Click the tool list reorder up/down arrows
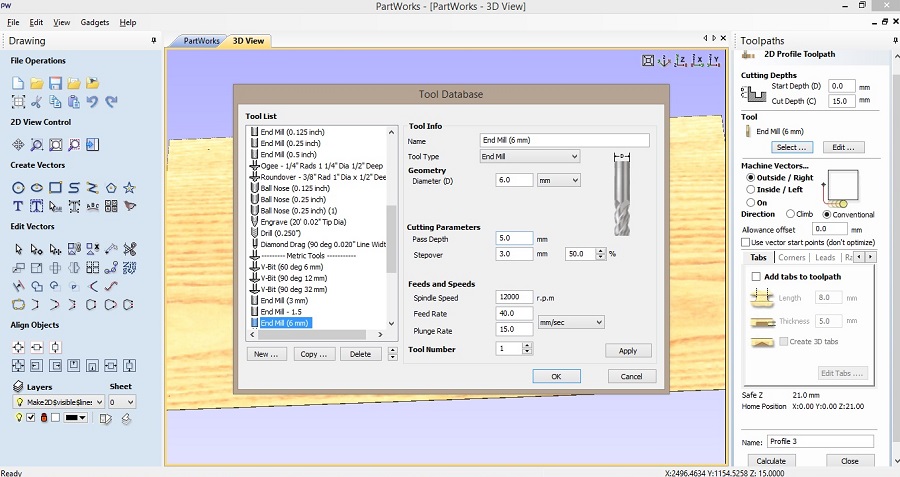Viewport: 900px width, 477px height. [x=393, y=354]
